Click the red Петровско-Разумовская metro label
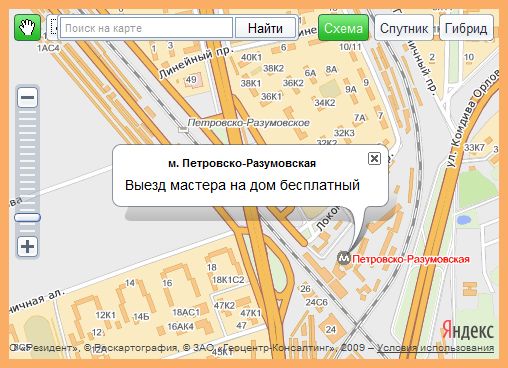 coord(411,259)
